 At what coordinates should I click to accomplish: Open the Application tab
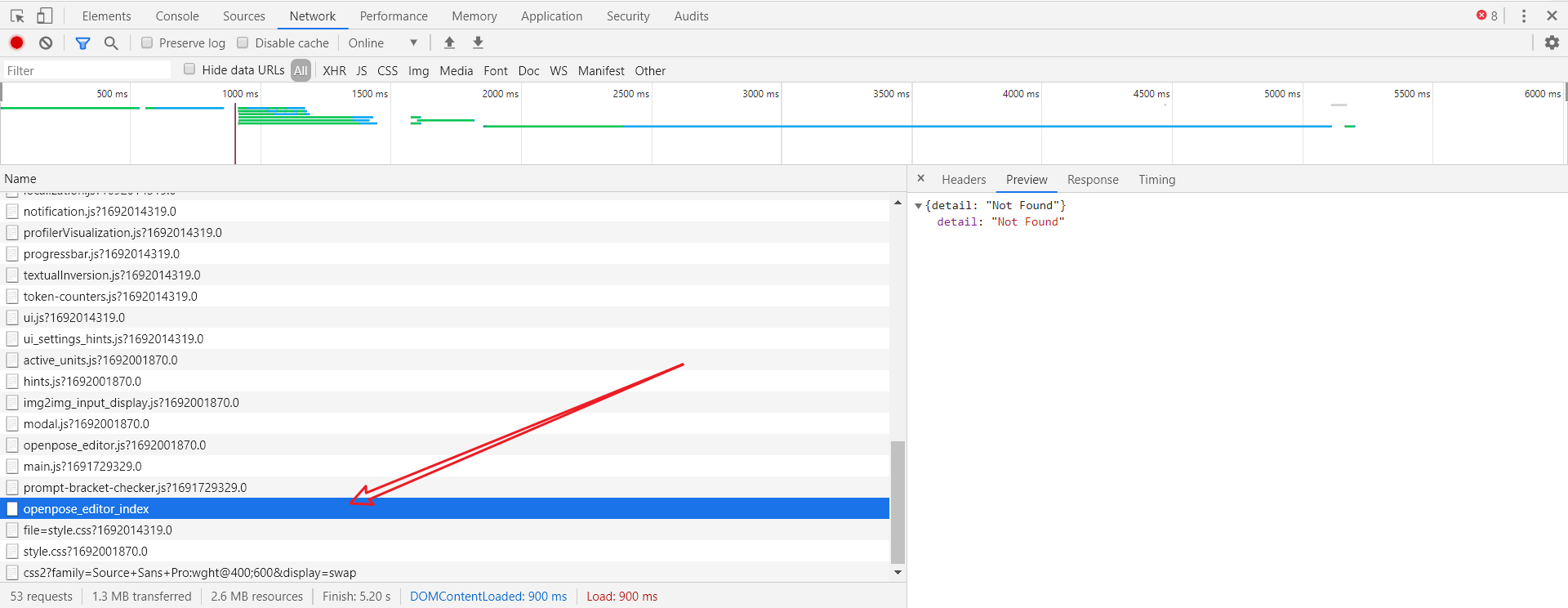(552, 16)
